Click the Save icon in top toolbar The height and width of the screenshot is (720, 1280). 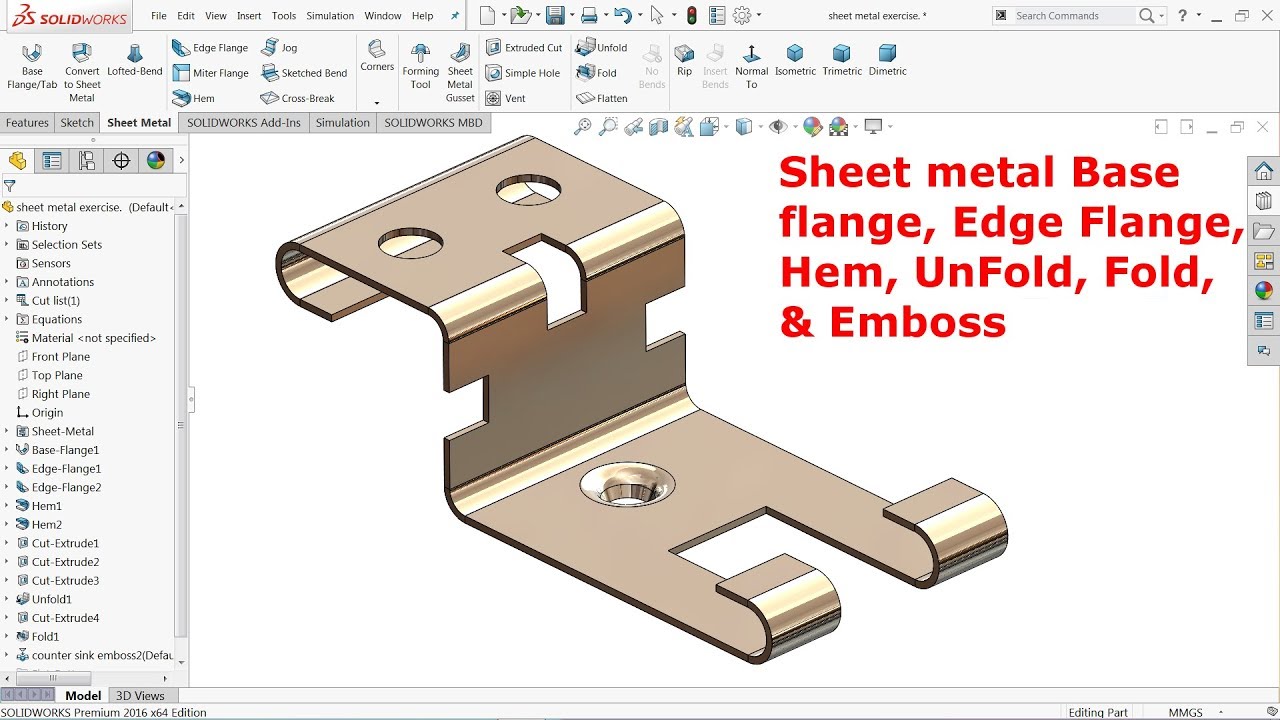click(x=555, y=15)
